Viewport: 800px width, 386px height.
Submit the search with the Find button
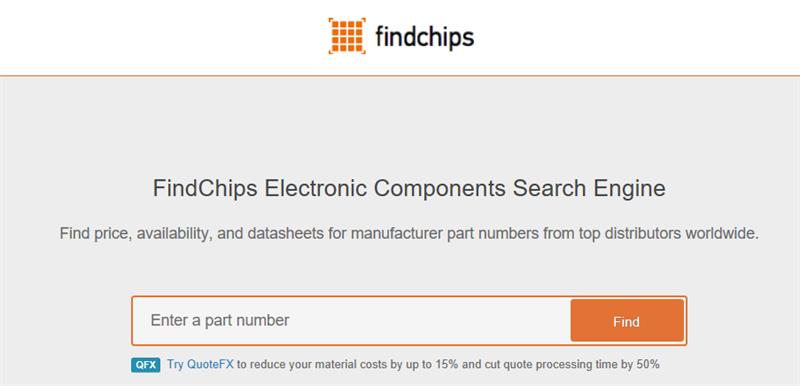(627, 321)
